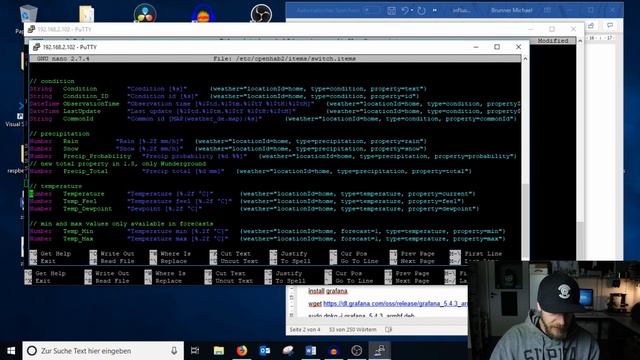This screenshot has width=640, height=360.
Task: Maximize the front PuTTY window
Action: [x=497, y=47]
